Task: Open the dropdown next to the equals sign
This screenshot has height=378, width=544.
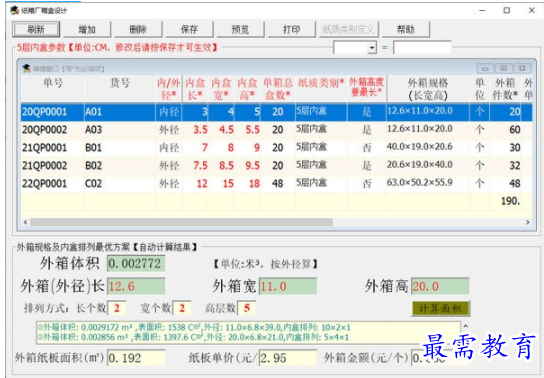Action: point(372,48)
